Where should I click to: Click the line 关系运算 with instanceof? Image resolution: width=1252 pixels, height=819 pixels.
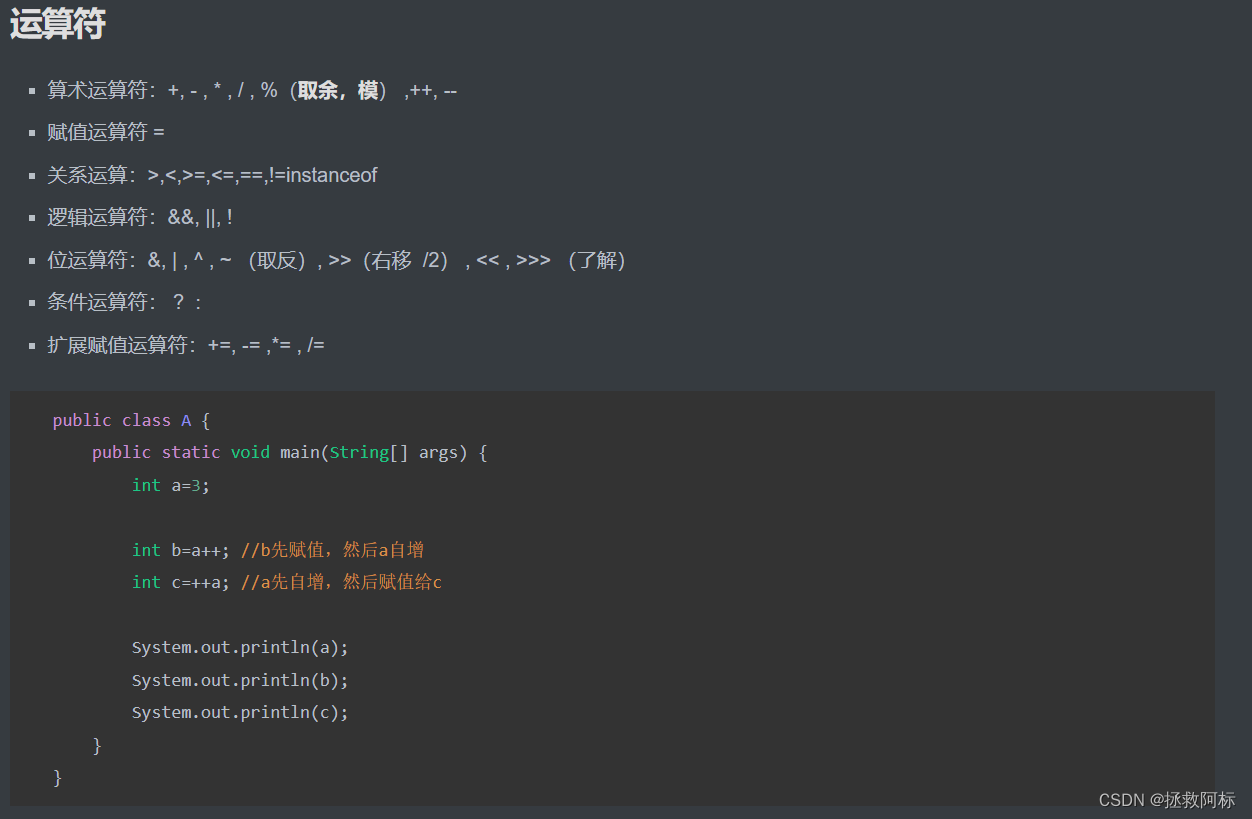click(x=212, y=175)
